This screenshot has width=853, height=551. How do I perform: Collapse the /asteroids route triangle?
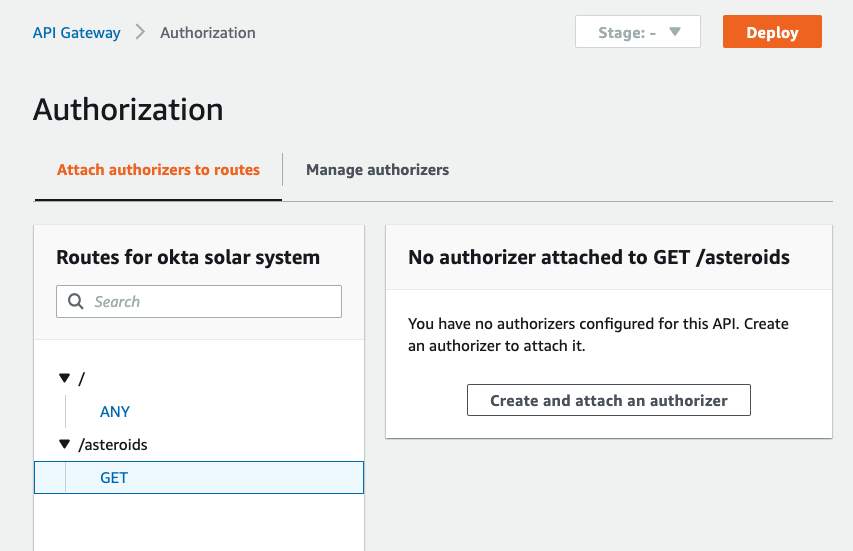pyautogui.click(x=65, y=444)
